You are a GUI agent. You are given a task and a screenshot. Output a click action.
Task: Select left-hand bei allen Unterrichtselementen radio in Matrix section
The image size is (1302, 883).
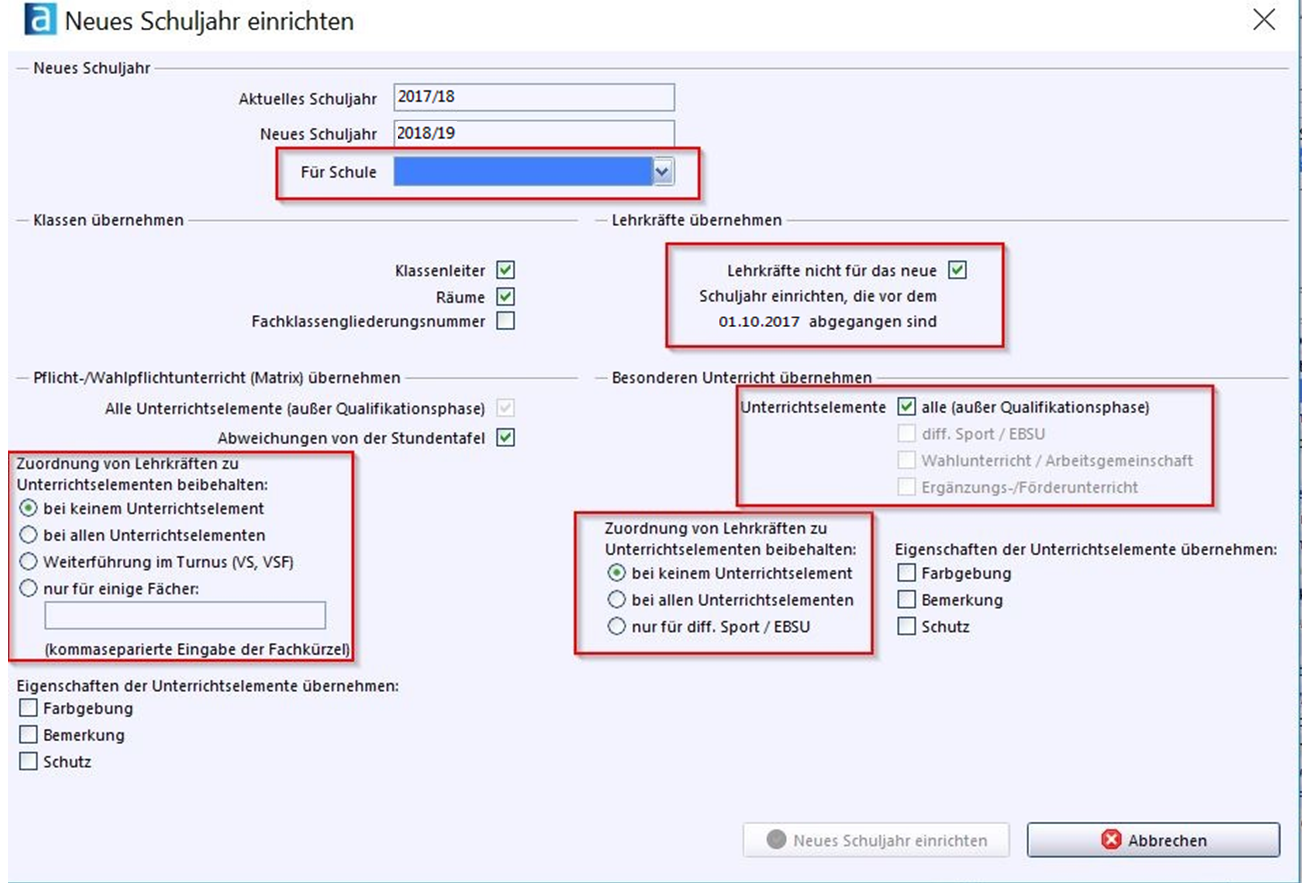[x=29, y=535]
